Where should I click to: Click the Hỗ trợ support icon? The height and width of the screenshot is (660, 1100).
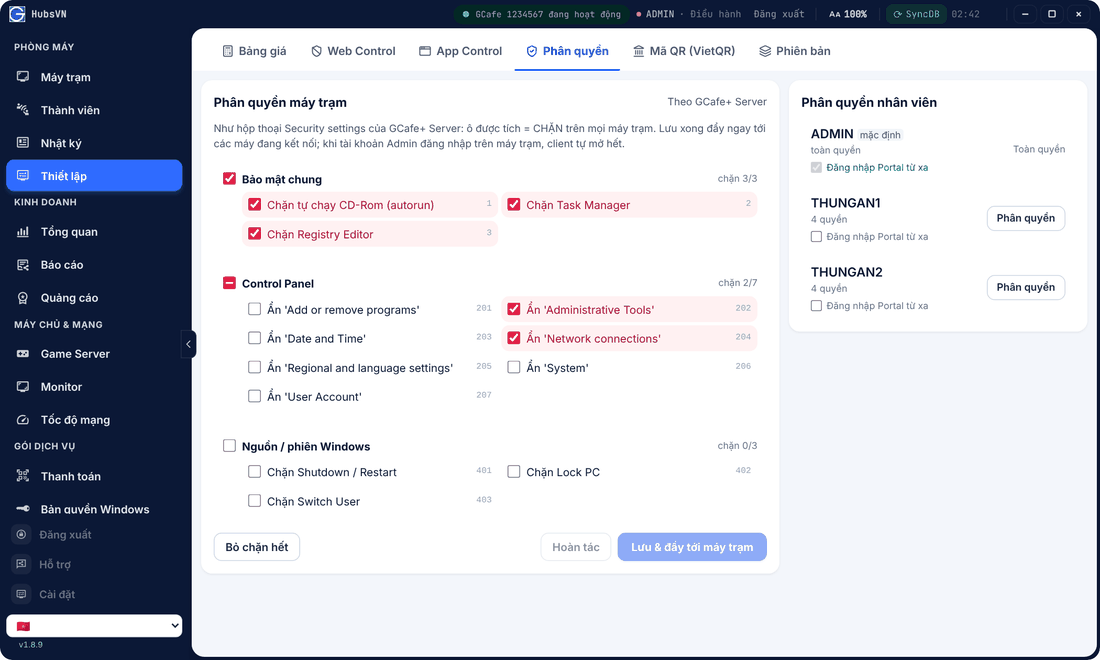coord(22,564)
